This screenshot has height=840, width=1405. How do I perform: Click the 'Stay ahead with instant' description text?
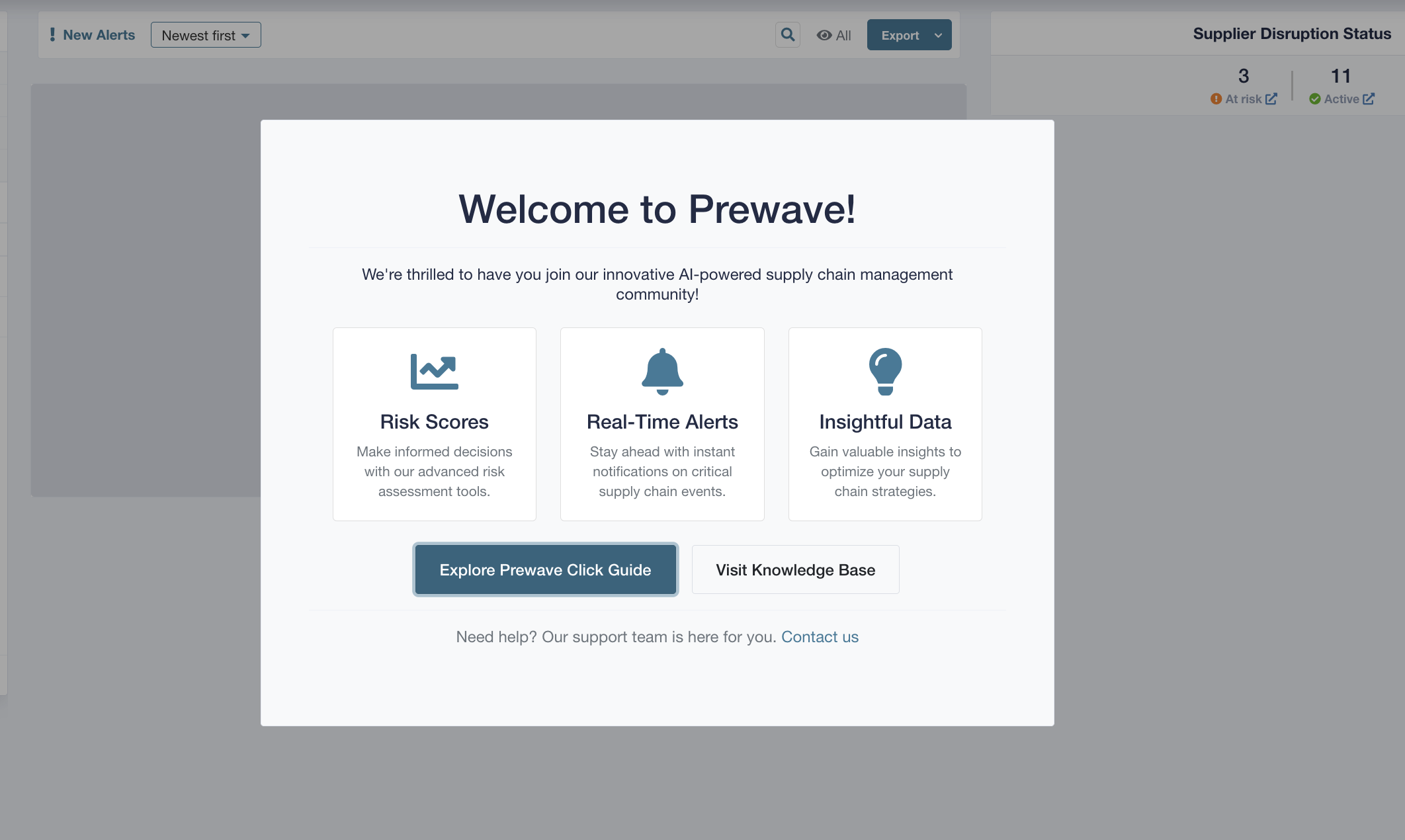tap(662, 472)
